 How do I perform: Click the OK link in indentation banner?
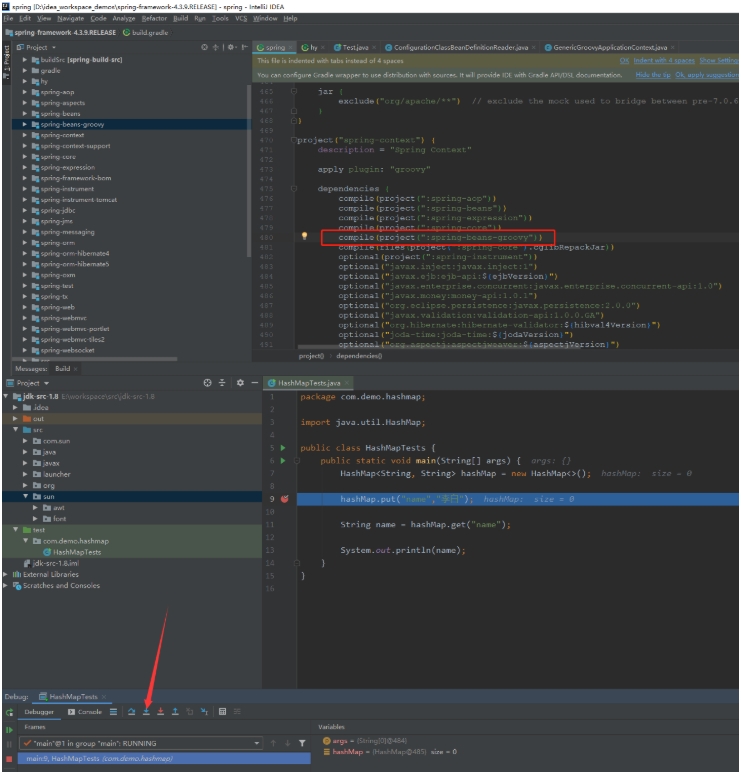click(x=624, y=61)
